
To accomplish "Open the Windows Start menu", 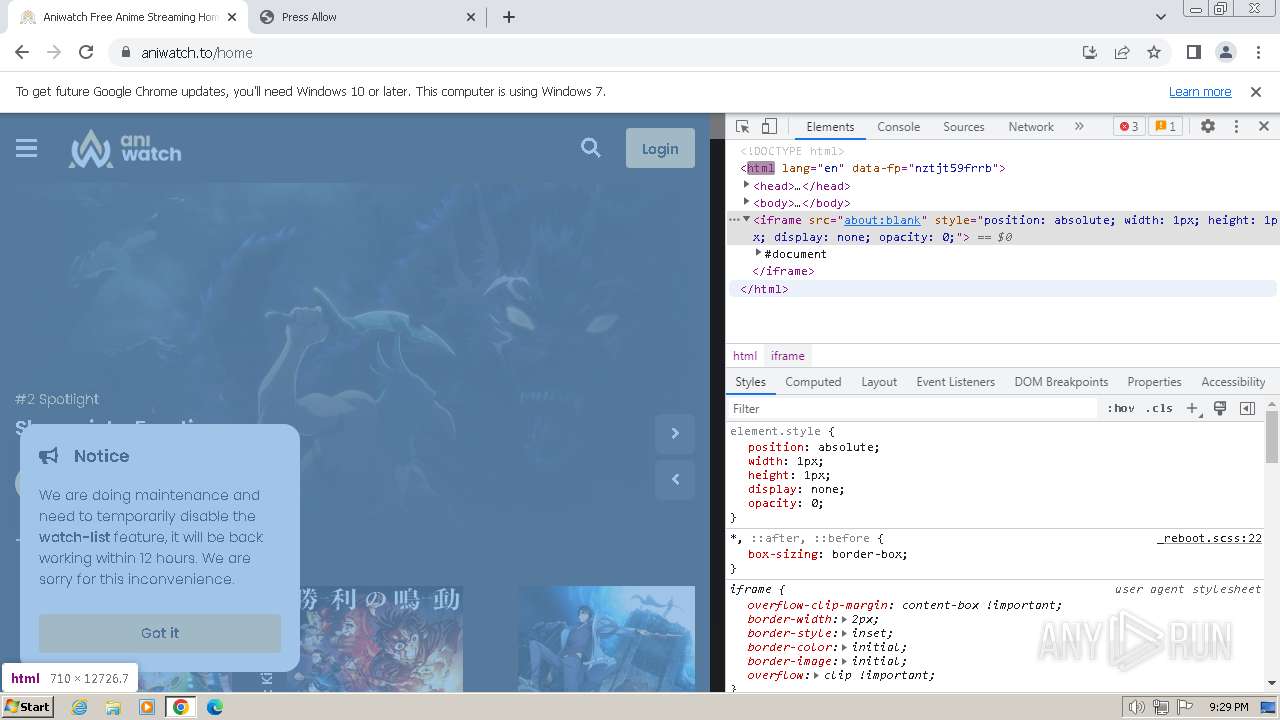I will point(27,706).
